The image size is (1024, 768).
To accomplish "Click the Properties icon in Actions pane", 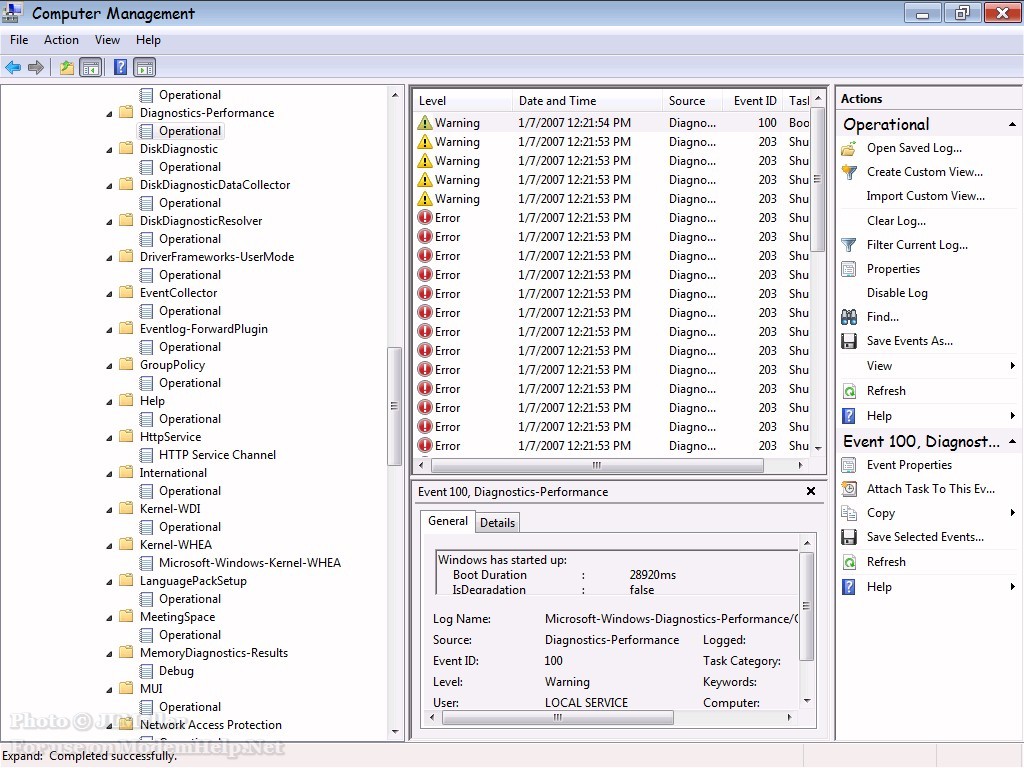I will coord(849,269).
